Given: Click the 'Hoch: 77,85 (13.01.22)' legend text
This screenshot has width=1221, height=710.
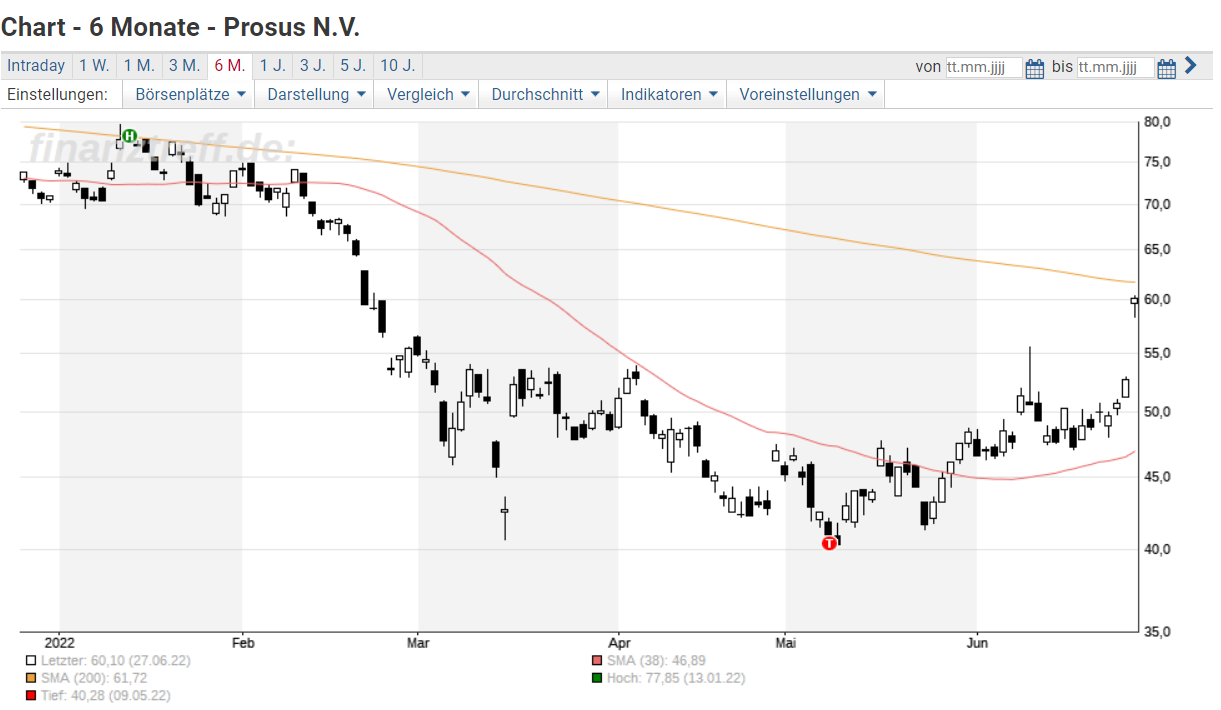Looking at the screenshot, I should pos(675,678).
